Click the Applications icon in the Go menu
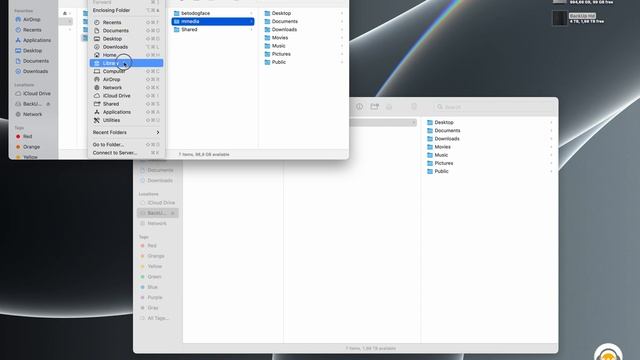The width and height of the screenshot is (640, 360). pyautogui.click(x=97, y=112)
